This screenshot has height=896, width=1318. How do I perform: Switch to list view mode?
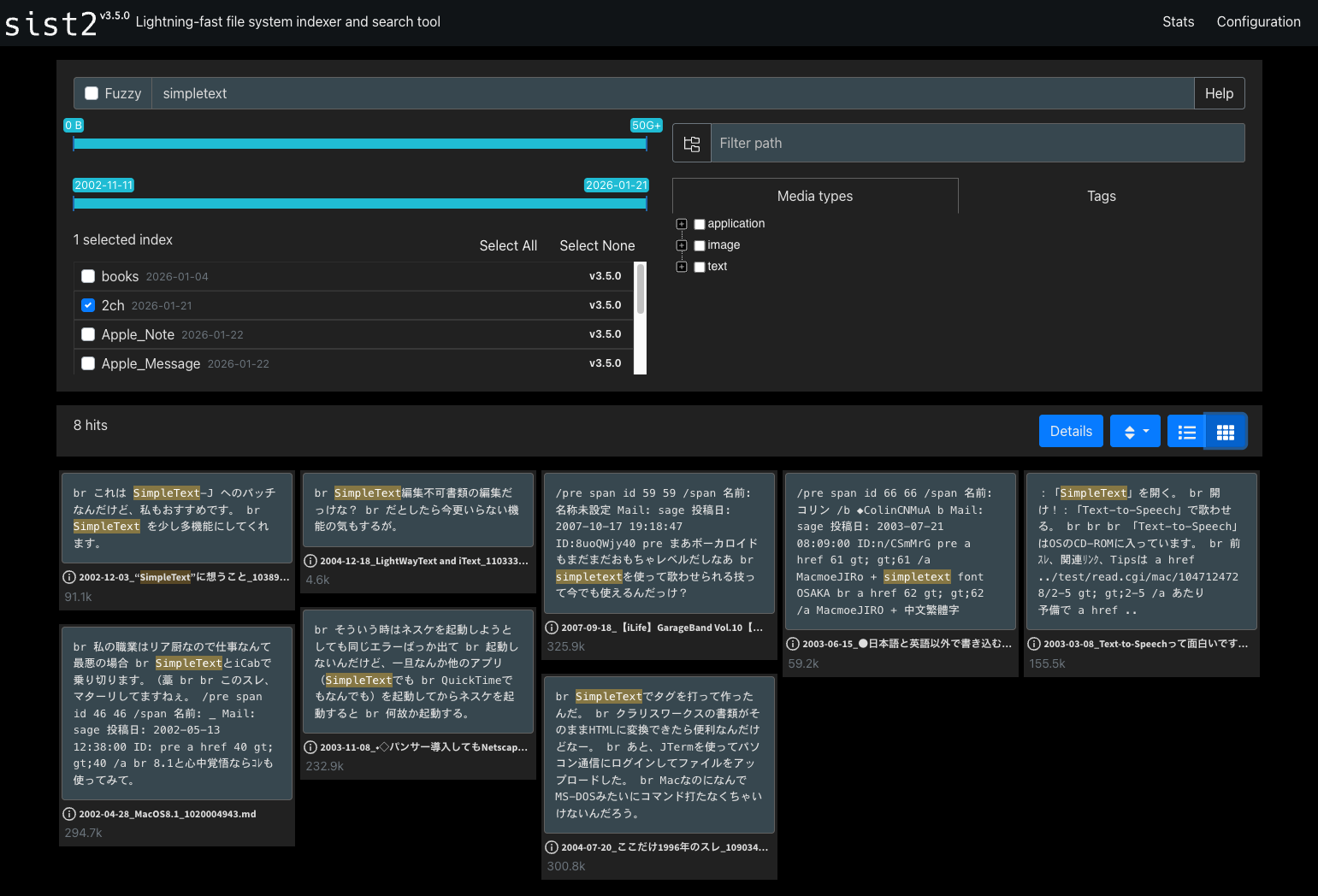click(1186, 432)
